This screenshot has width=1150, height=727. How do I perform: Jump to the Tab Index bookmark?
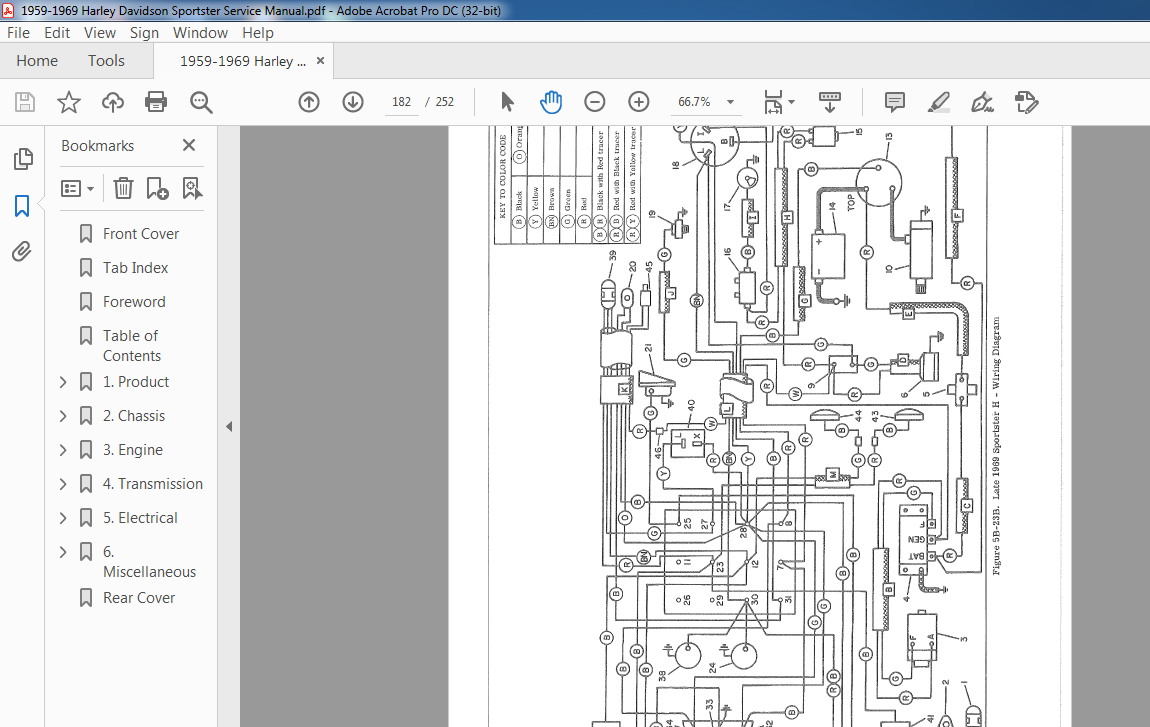[x=136, y=268]
